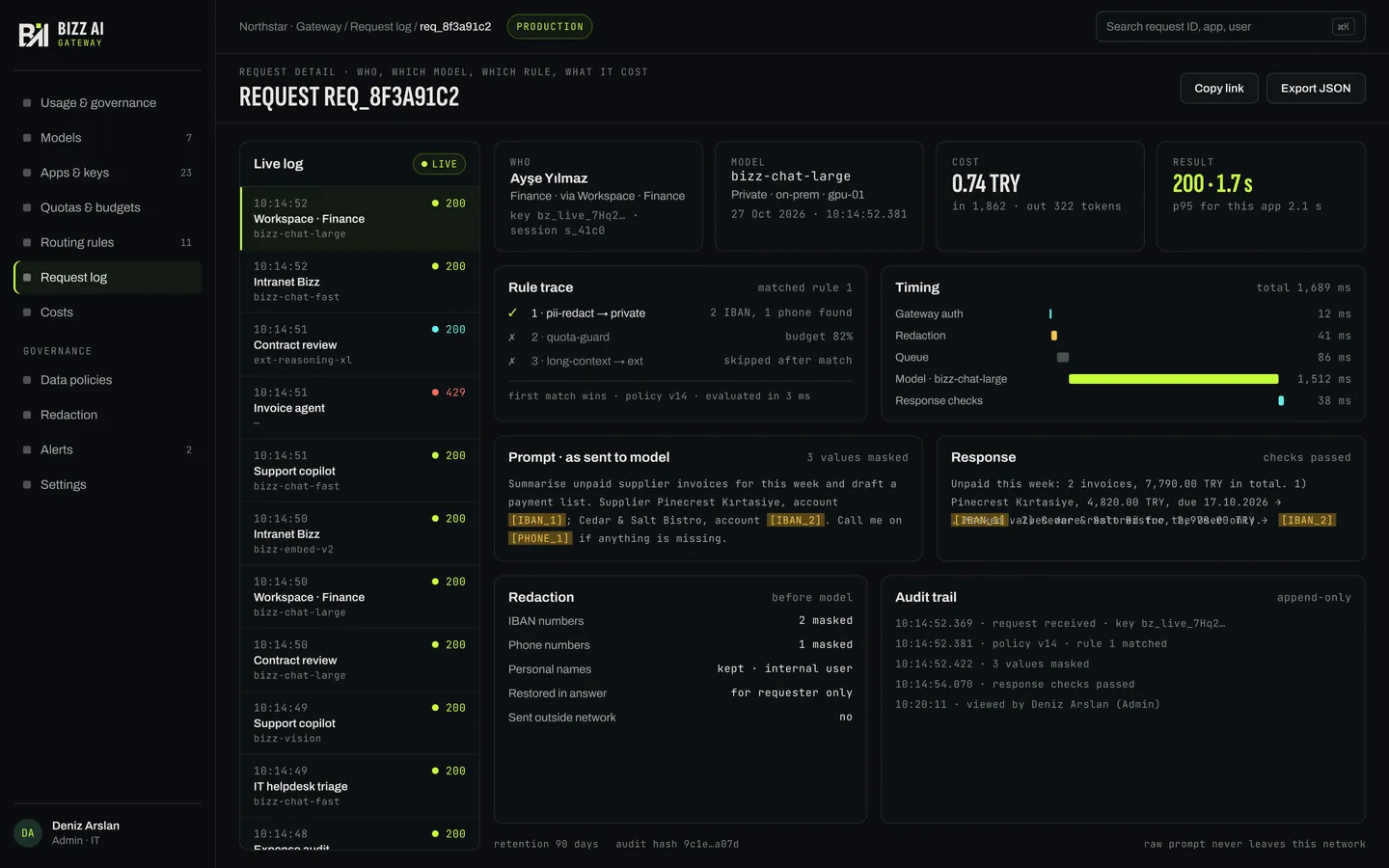
Task: Click the Bizz AI Gateway logo
Action: 62,35
